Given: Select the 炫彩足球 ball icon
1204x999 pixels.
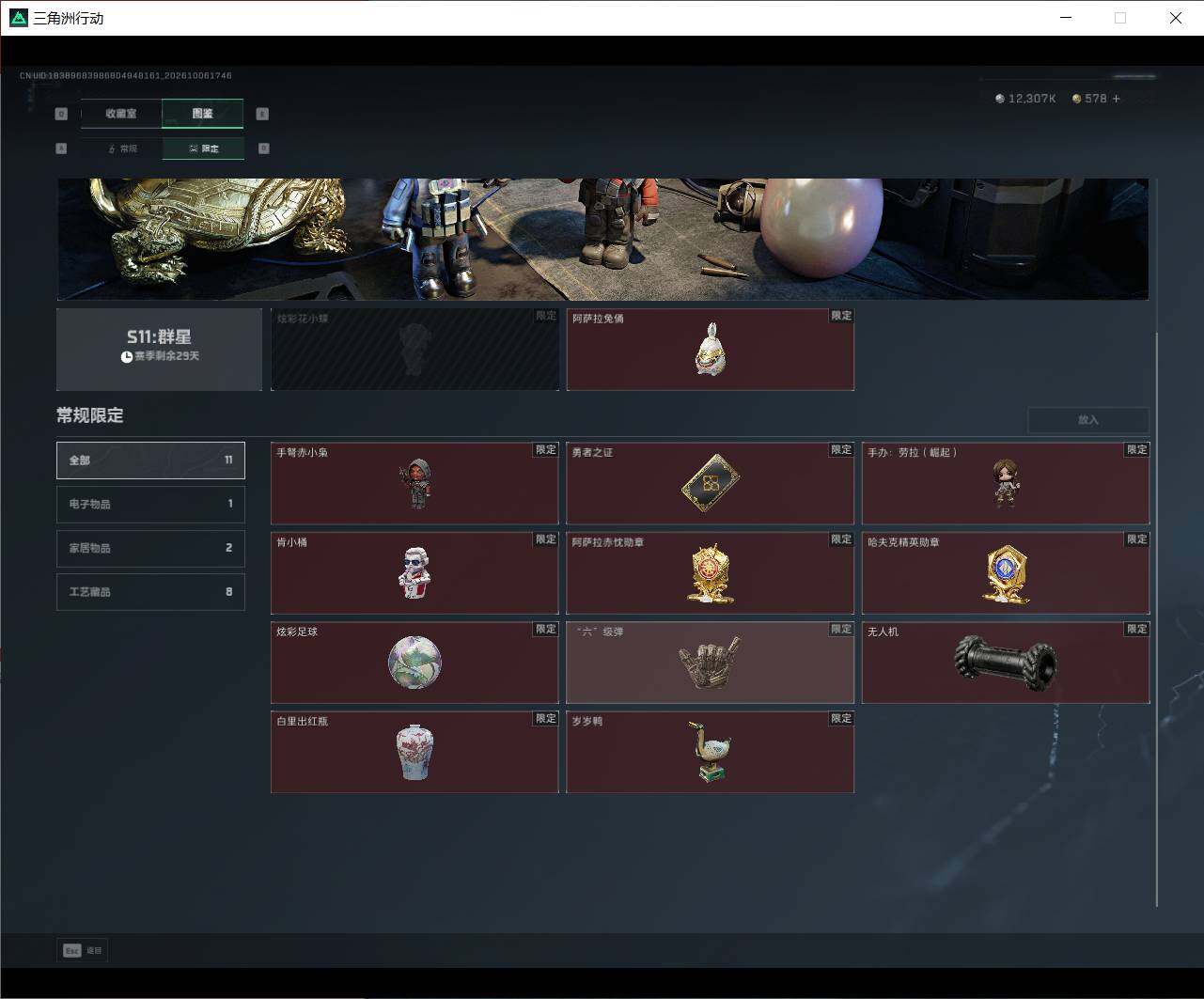Looking at the screenshot, I should click(x=414, y=663).
